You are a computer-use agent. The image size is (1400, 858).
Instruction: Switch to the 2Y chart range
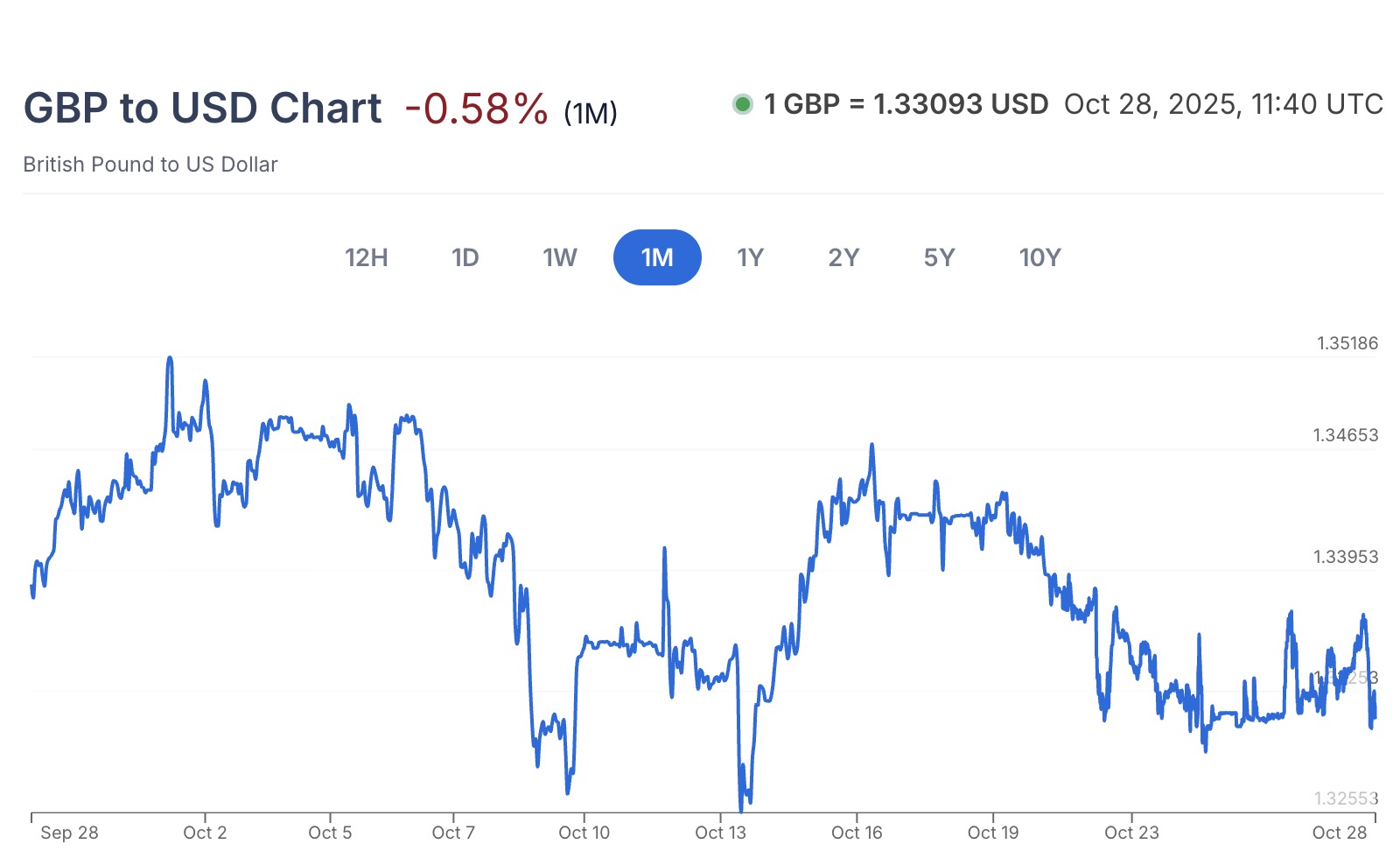click(844, 257)
